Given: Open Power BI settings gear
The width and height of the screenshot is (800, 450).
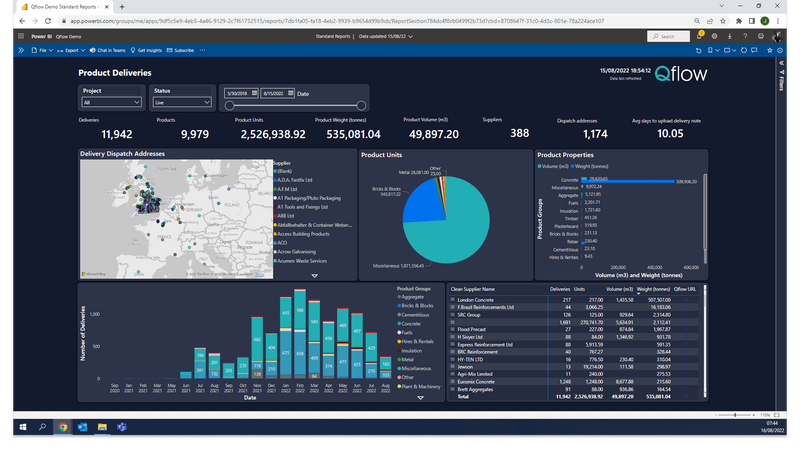Looking at the screenshot, I should click(x=714, y=36).
